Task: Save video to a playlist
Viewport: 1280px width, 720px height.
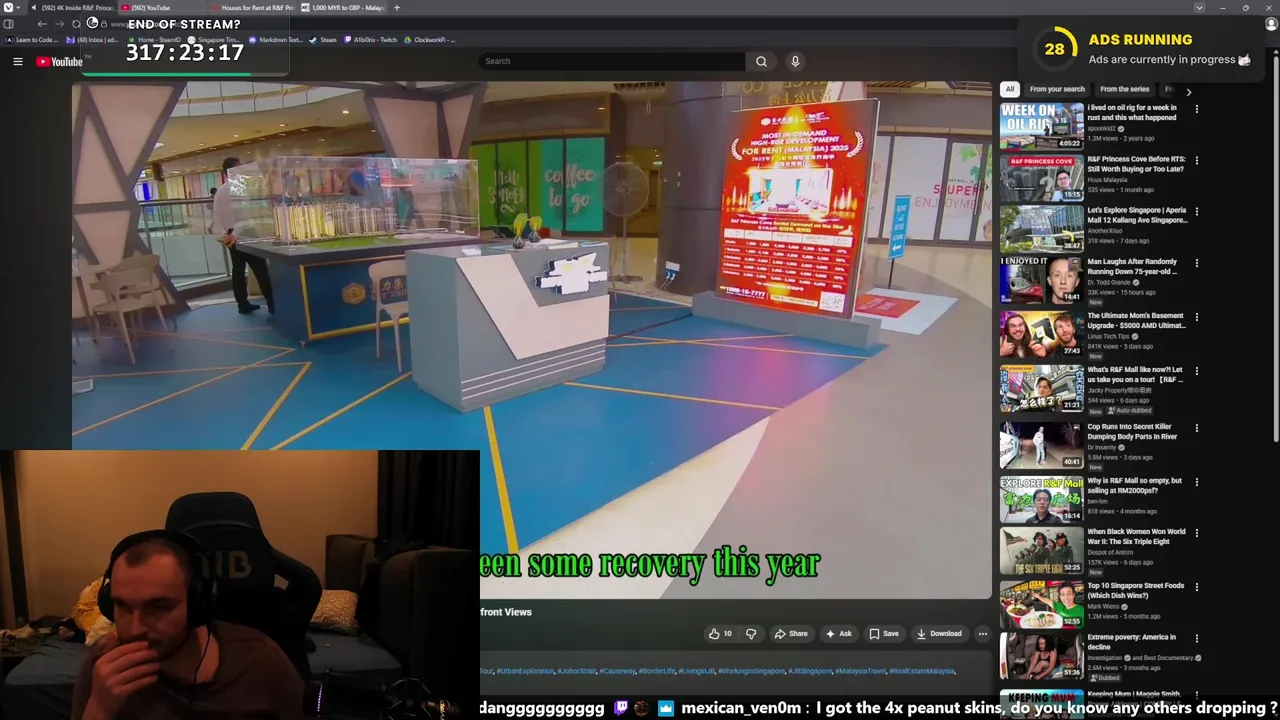Action: pos(884,633)
